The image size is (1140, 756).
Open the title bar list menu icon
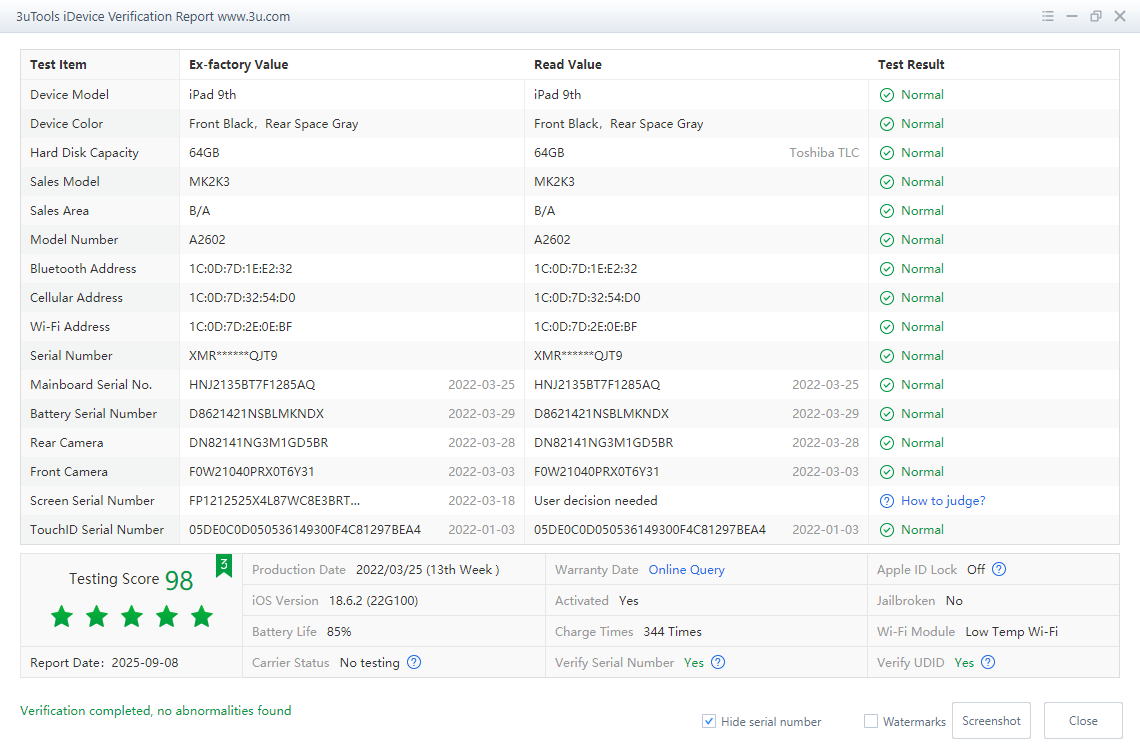pos(1048,16)
